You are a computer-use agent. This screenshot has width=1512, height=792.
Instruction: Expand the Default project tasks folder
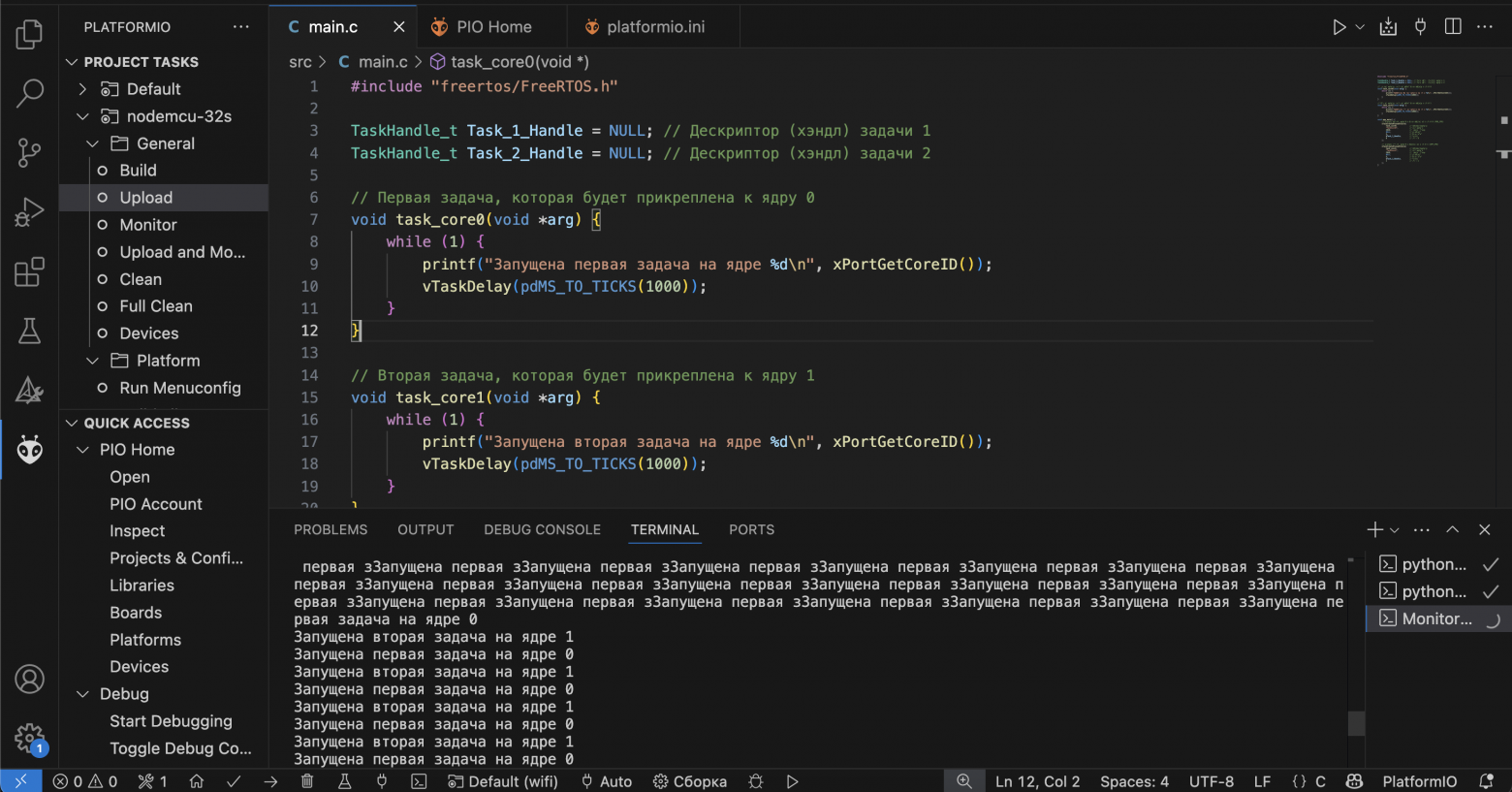coord(82,89)
